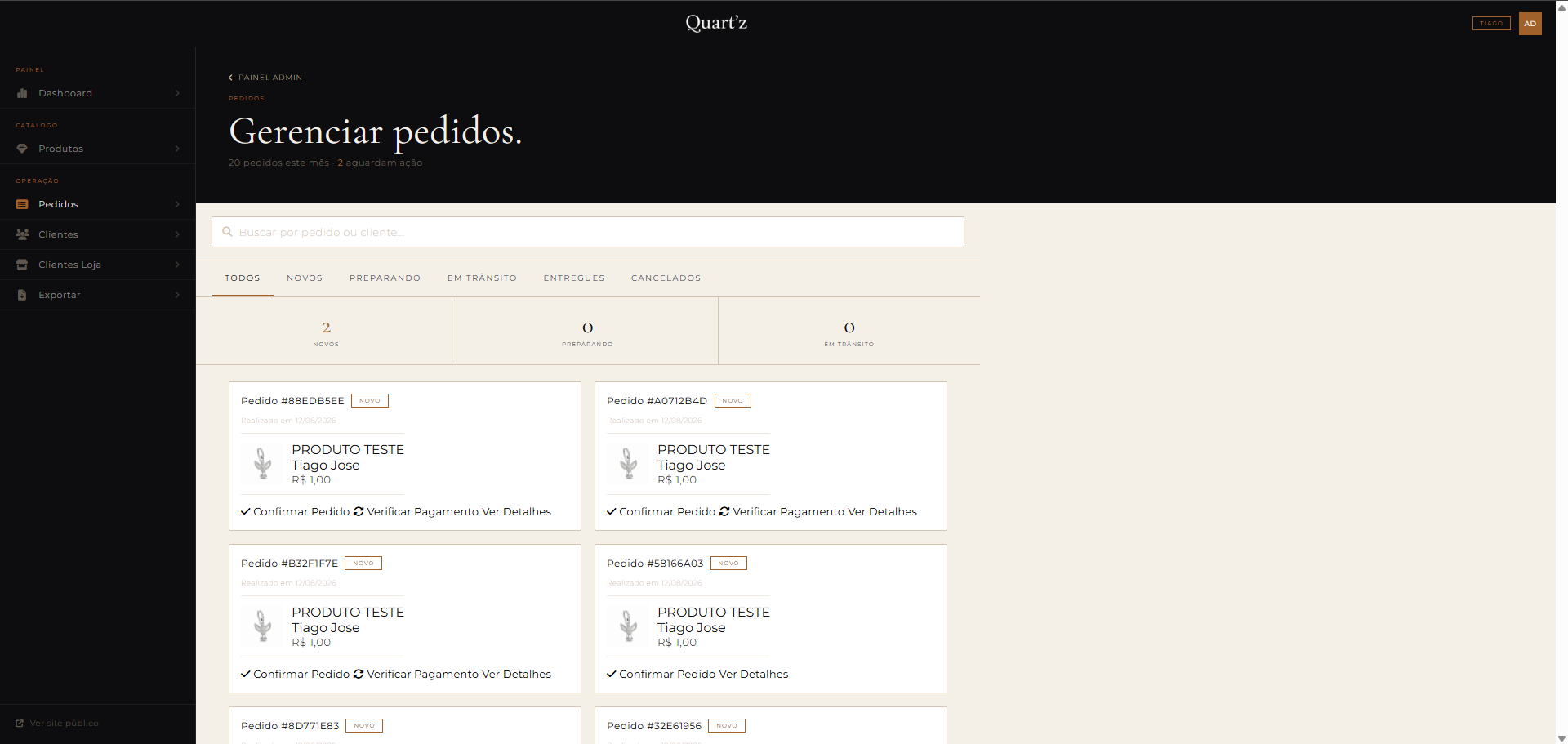Image resolution: width=1568 pixels, height=744 pixels.
Task: Click the 0 Preparando counter card
Action: click(587, 331)
